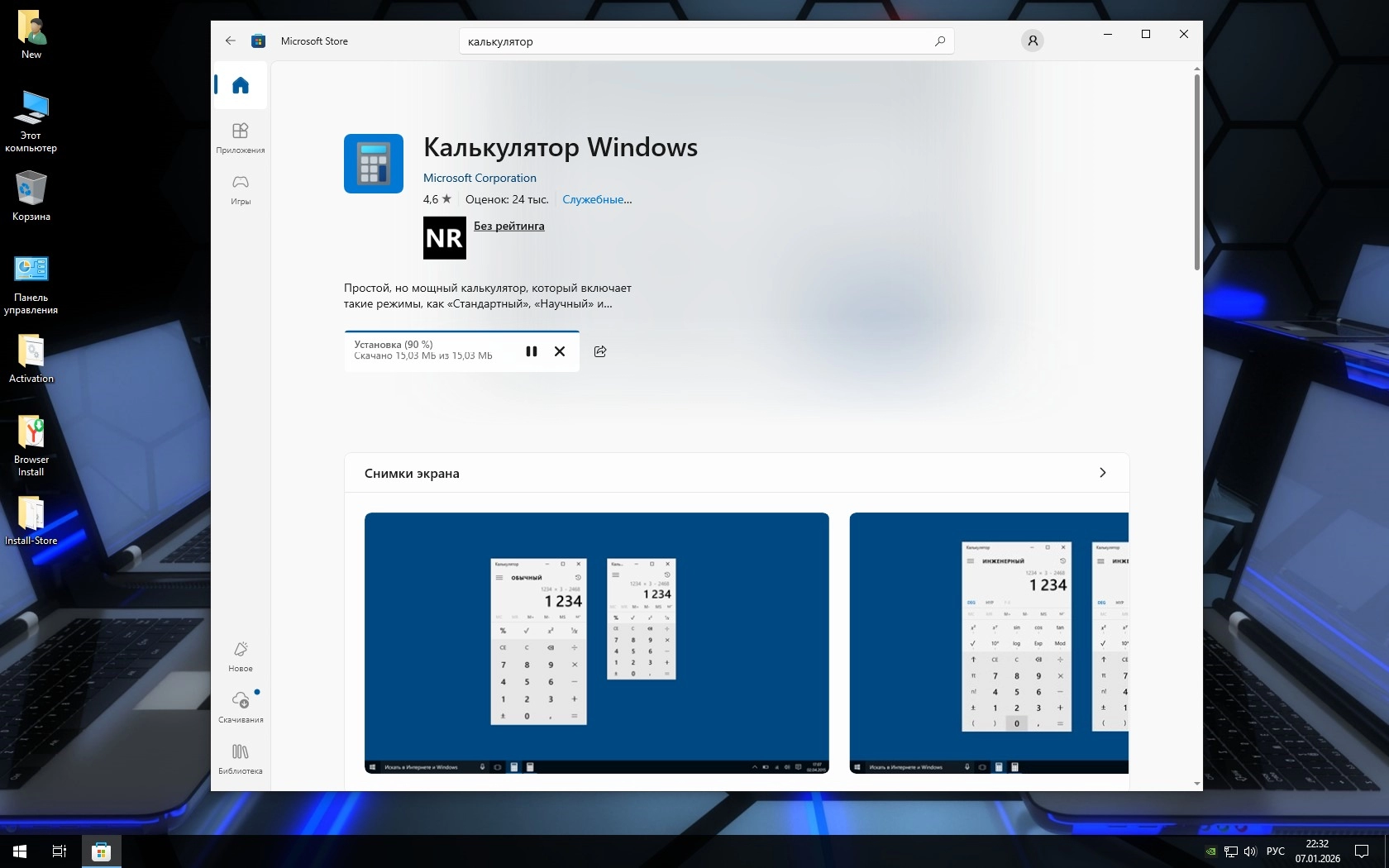Expand the Снимки экрана section arrow
This screenshot has height=868, width=1389.
pyautogui.click(x=1102, y=473)
